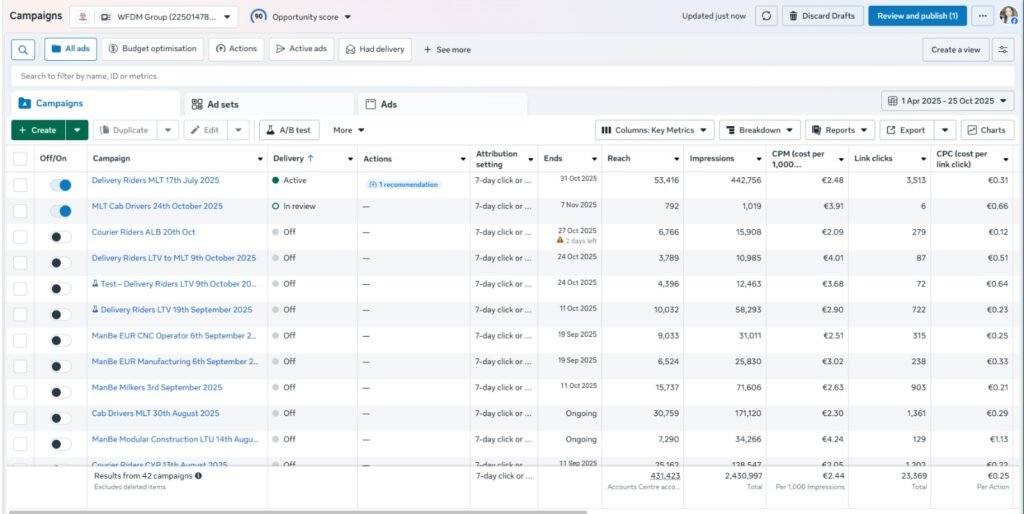Open the MLT Cab Drivers 24th October campaign link

(157, 206)
